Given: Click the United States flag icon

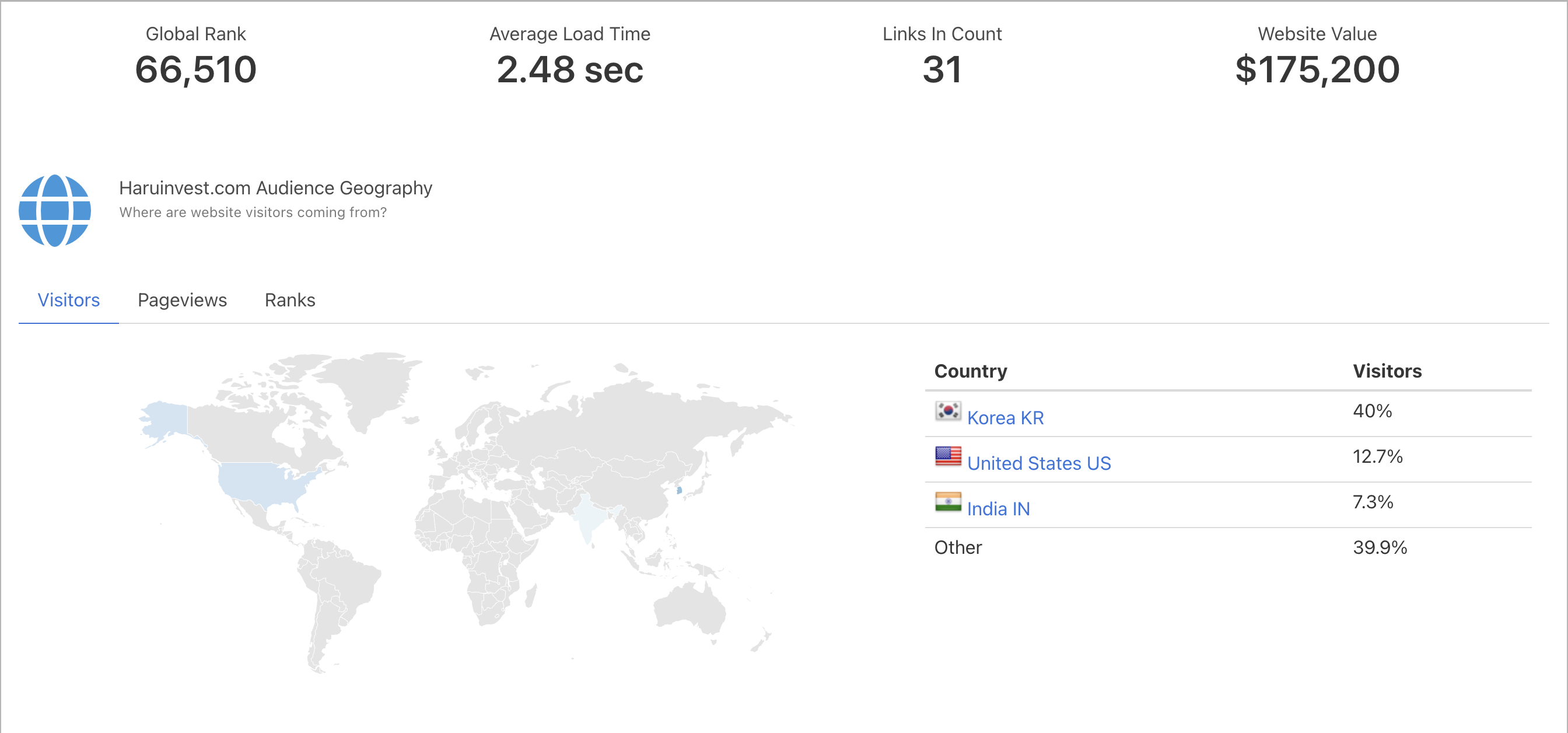Looking at the screenshot, I should pyautogui.click(x=948, y=456).
